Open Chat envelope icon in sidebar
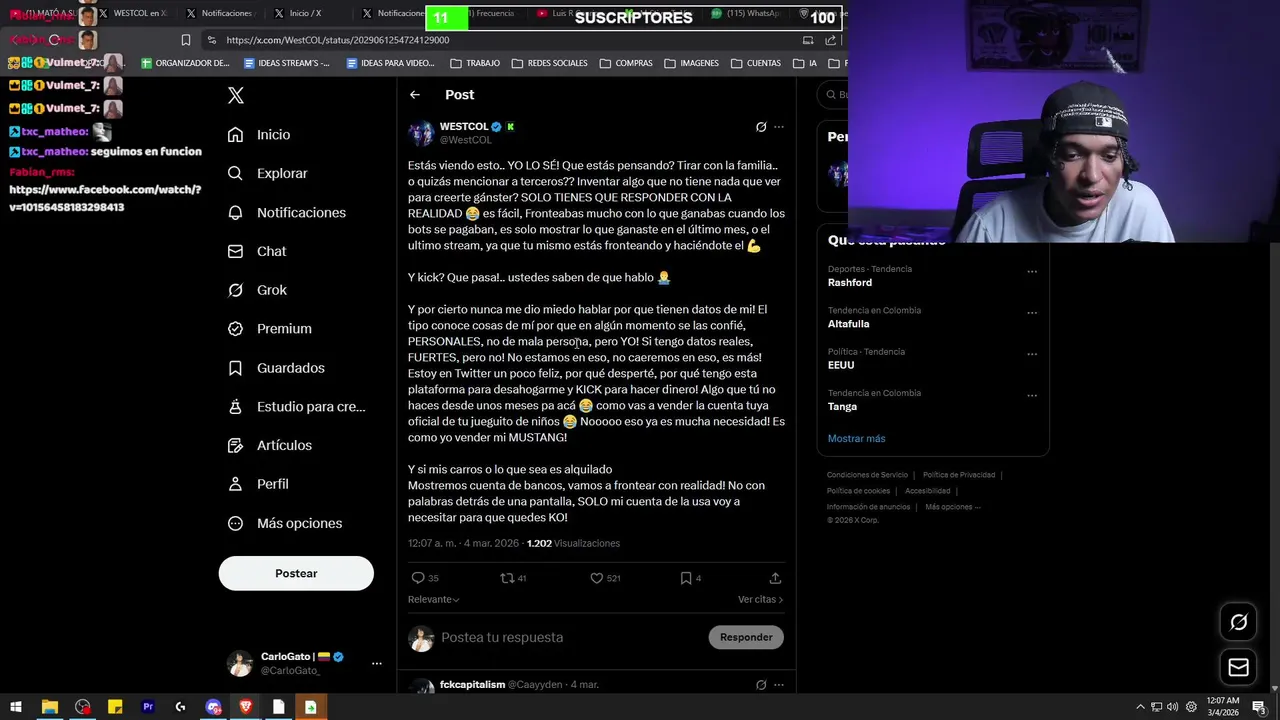Image resolution: width=1280 pixels, height=720 pixels. [x=235, y=251]
